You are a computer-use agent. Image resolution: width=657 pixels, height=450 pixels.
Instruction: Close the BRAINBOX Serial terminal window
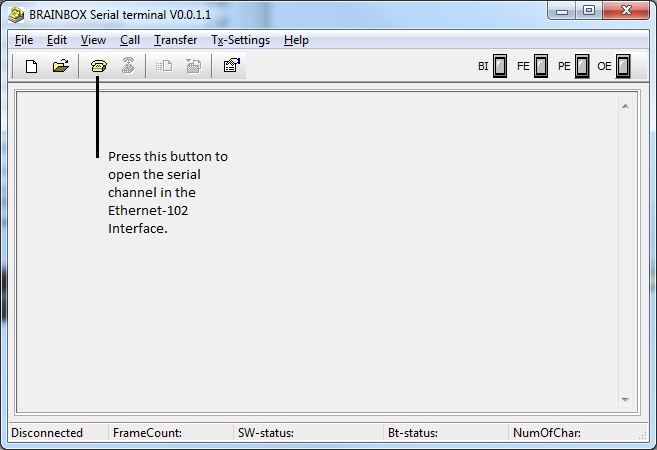626,11
